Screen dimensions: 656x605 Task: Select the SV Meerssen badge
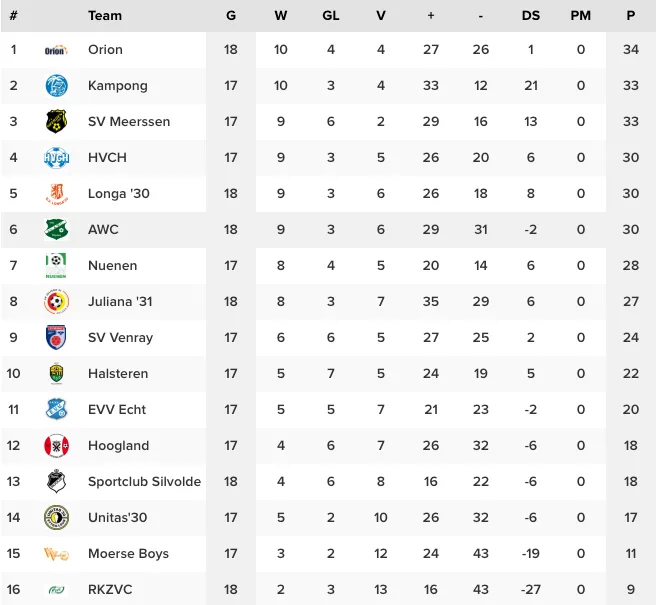[56, 122]
